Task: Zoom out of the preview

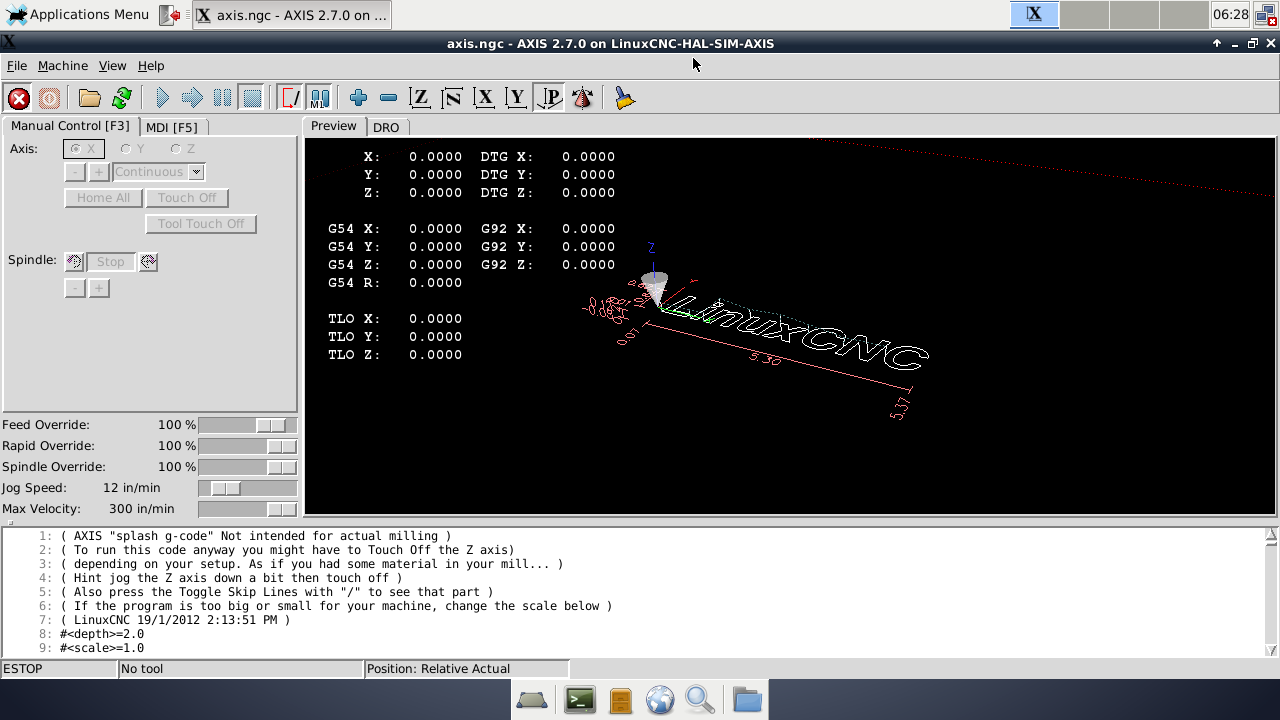Action: [389, 98]
